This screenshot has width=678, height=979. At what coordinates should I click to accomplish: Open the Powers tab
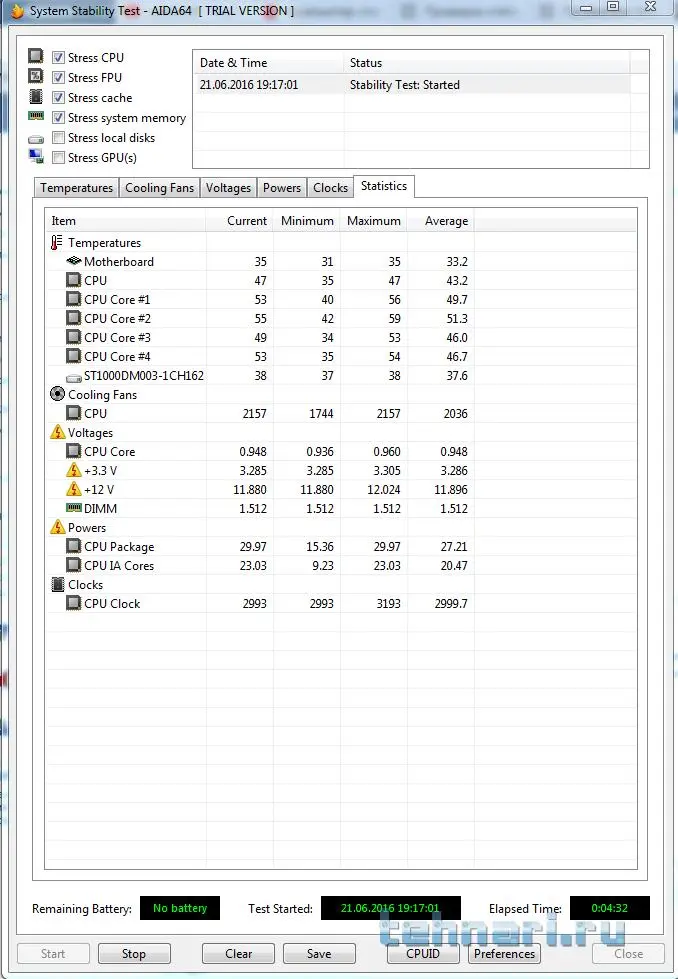pyautogui.click(x=282, y=188)
